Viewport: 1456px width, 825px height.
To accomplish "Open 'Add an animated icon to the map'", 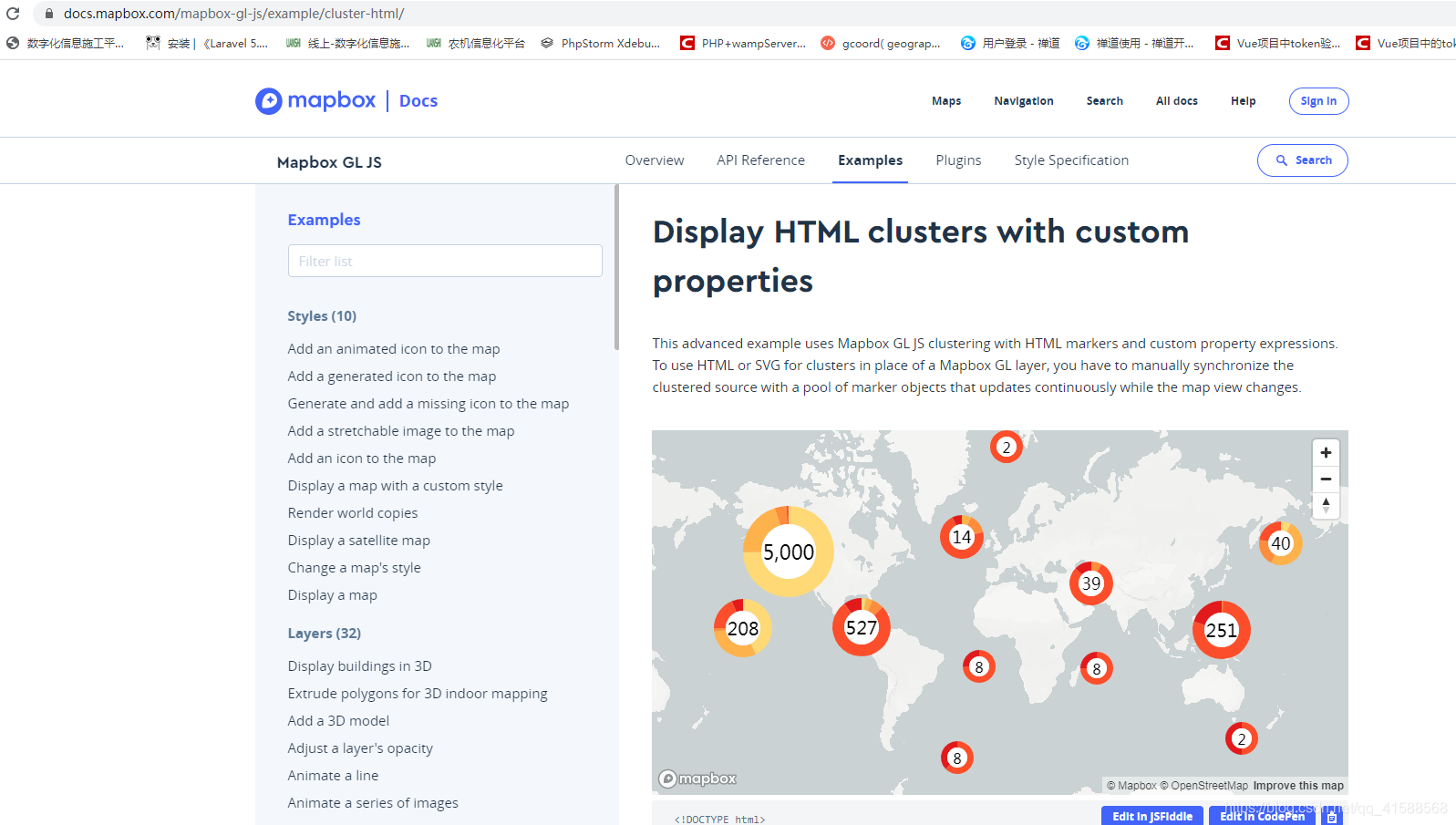I will [394, 348].
